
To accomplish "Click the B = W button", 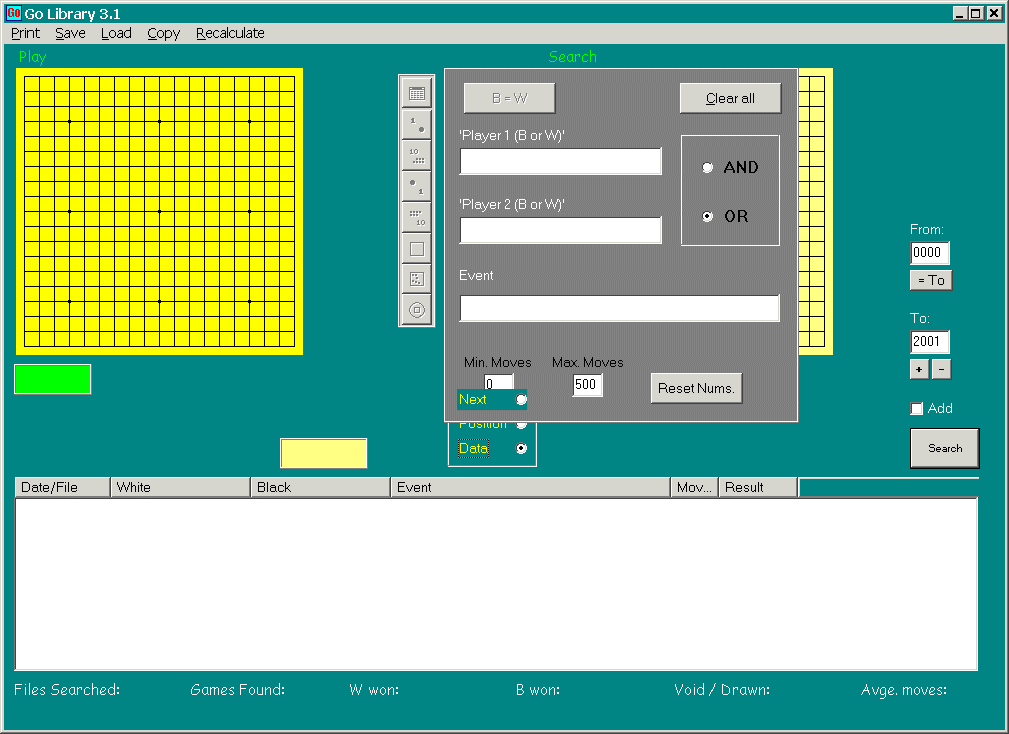I will (510, 98).
